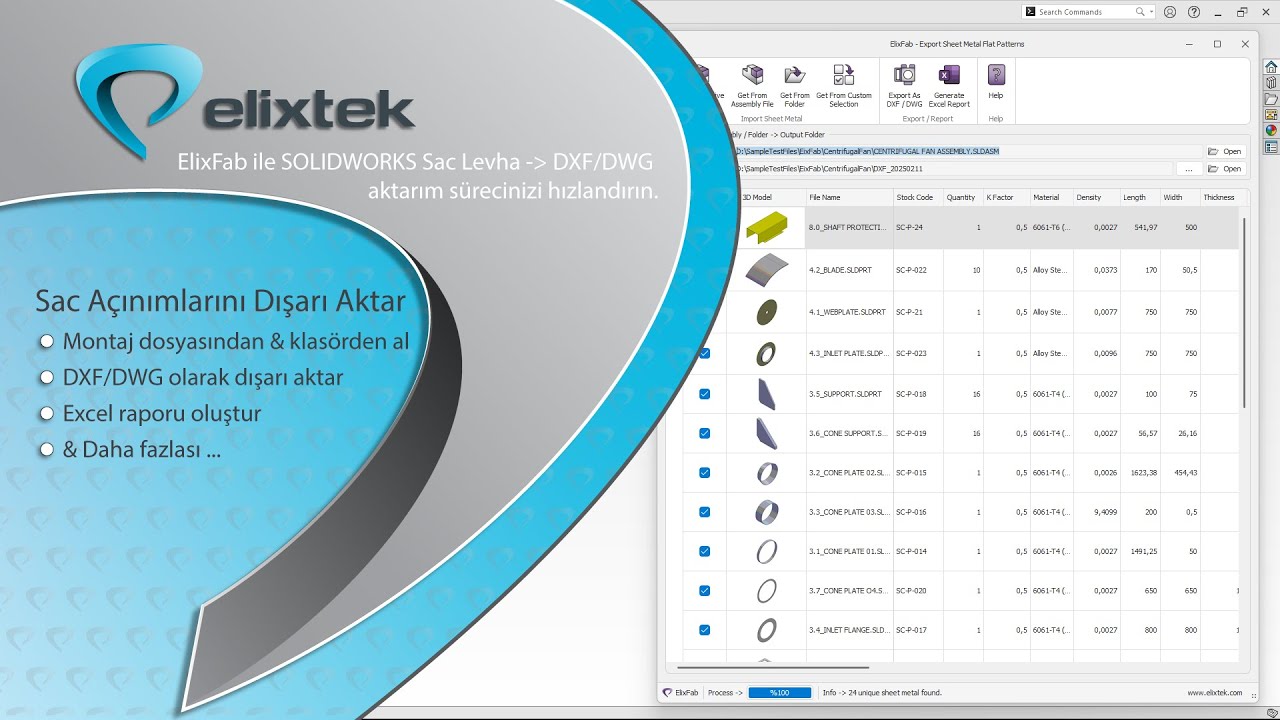Select the 4.2_BLADE model thumbnail
The width and height of the screenshot is (1280, 720).
pos(766,270)
